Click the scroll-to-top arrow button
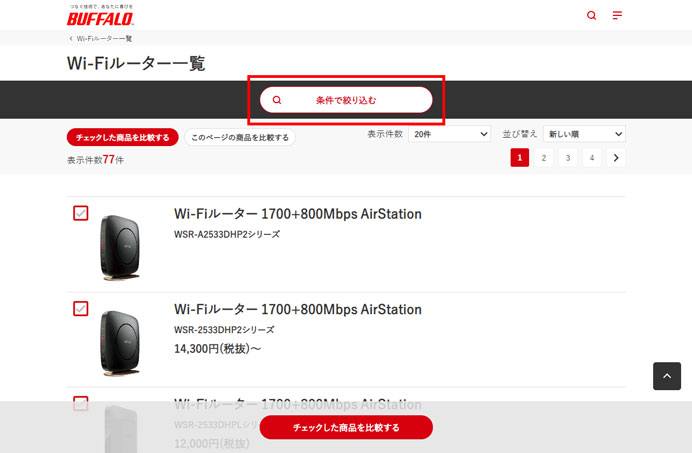The height and width of the screenshot is (453, 692). 667,375
